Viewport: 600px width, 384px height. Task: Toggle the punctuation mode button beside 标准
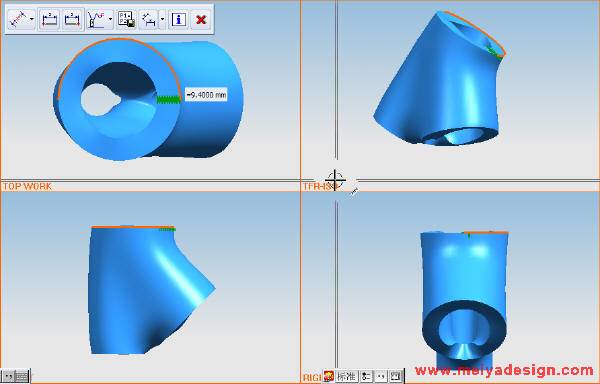pyautogui.click(x=381, y=376)
